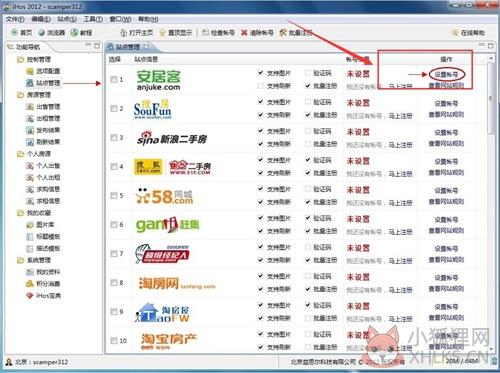Open 刷新结果 in navigation tree

click(x=43, y=142)
